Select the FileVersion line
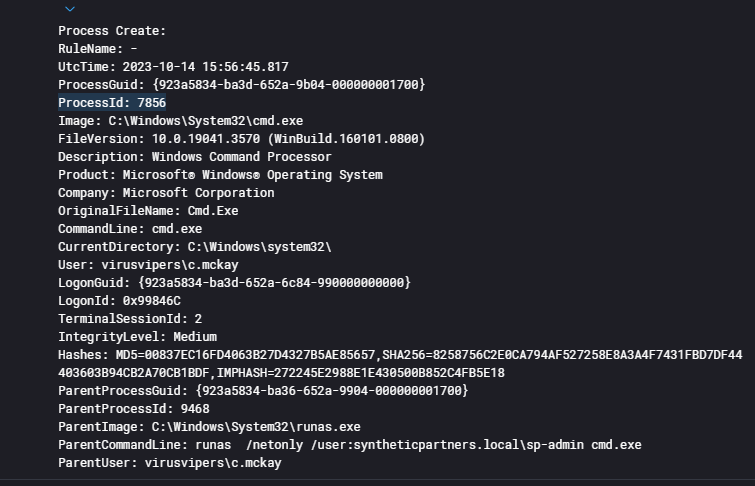 (x=241, y=139)
